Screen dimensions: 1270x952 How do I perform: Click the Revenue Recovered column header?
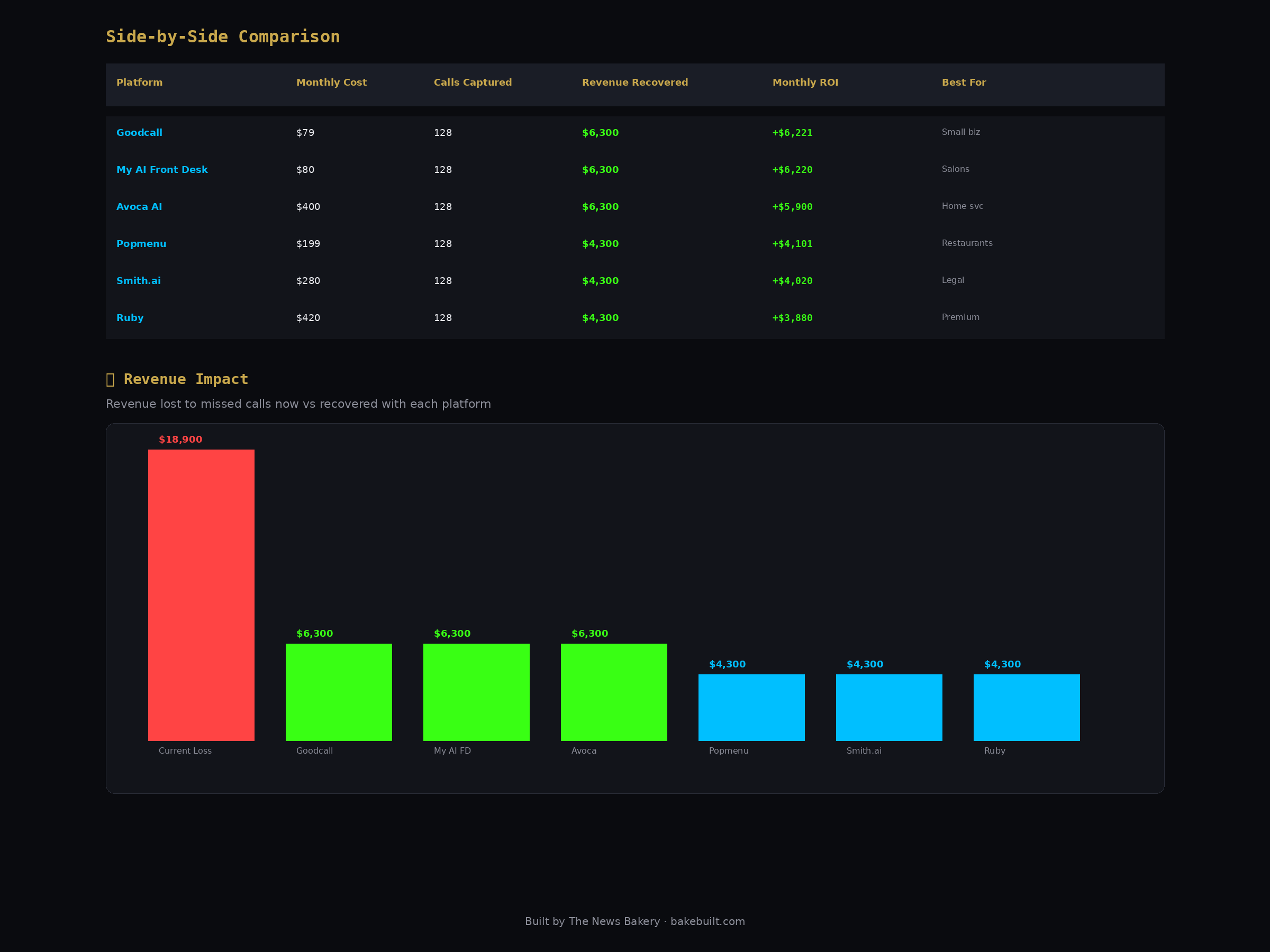(635, 83)
